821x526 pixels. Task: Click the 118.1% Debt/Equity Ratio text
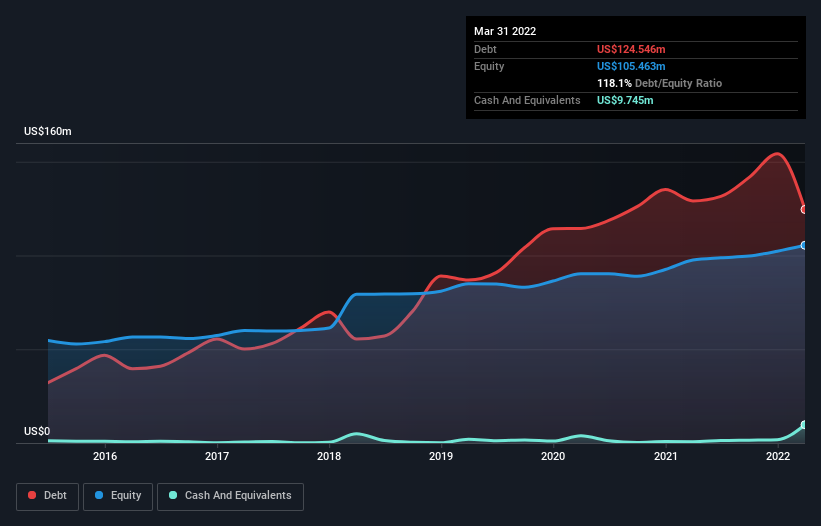coord(659,83)
